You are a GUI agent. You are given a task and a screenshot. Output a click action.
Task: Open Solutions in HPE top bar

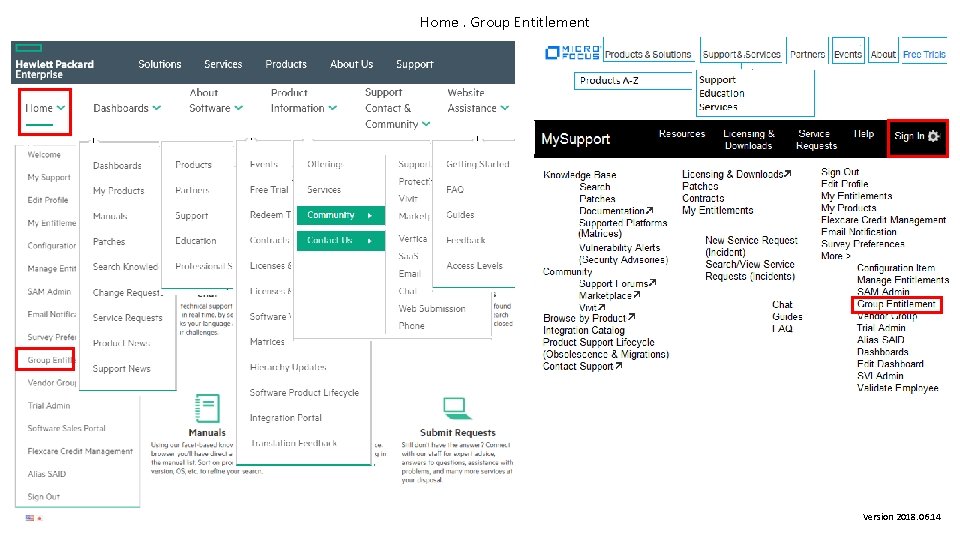pos(160,64)
